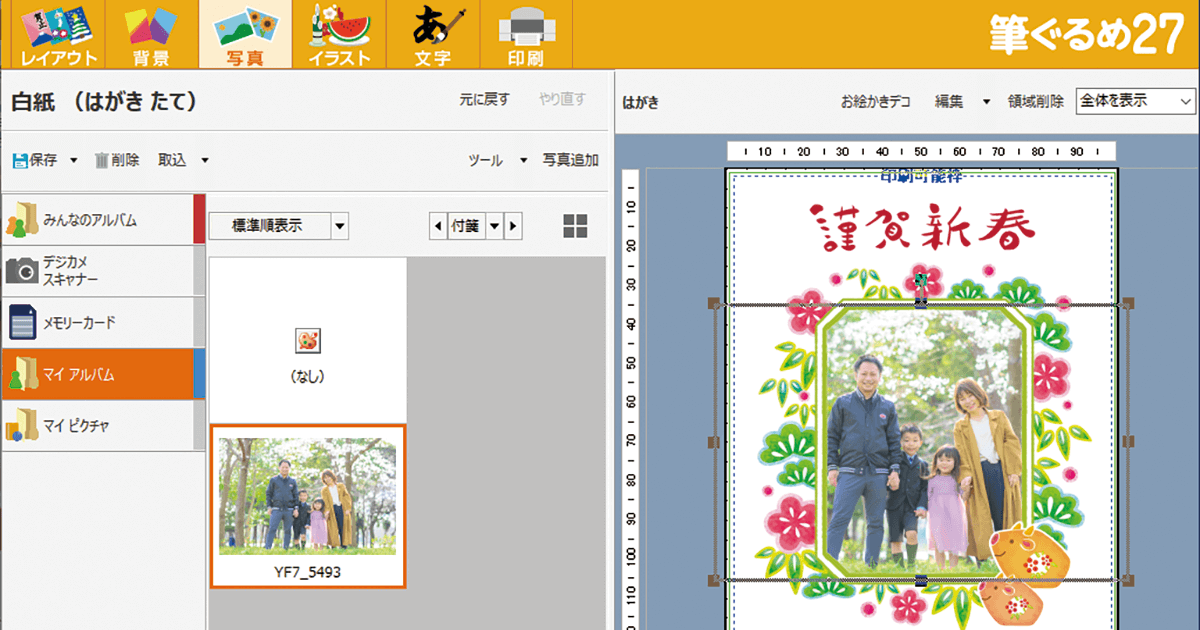Click the paint palette icon above (なし)
The height and width of the screenshot is (630, 1200).
pos(308,341)
